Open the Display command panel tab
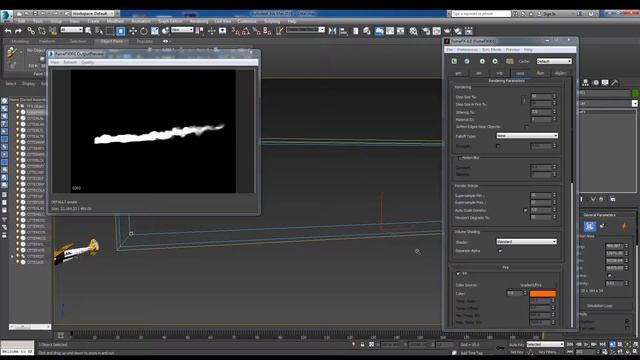This screenshot has width=640, height=360. (x=605, y=82)
